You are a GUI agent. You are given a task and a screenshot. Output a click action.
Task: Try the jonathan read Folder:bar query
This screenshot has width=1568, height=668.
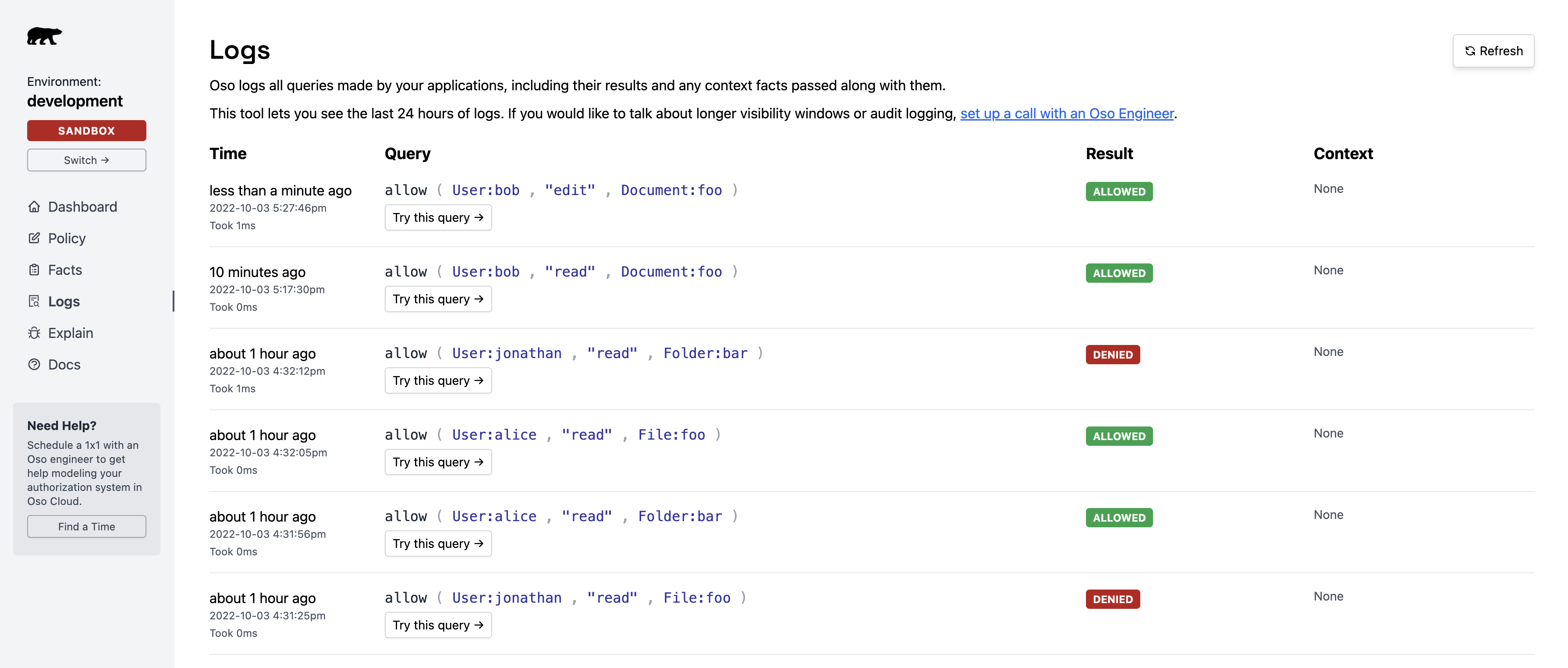[438, 380]
